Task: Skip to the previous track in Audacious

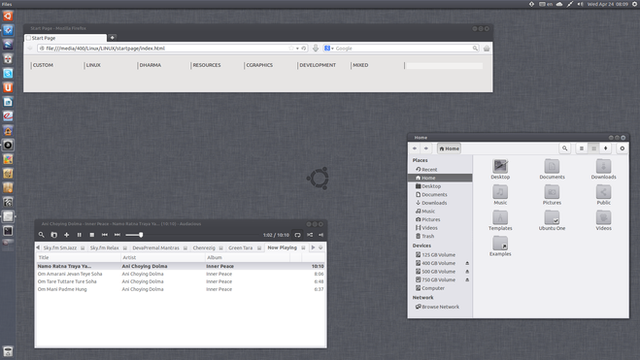Action: click(x=104, y=235)
